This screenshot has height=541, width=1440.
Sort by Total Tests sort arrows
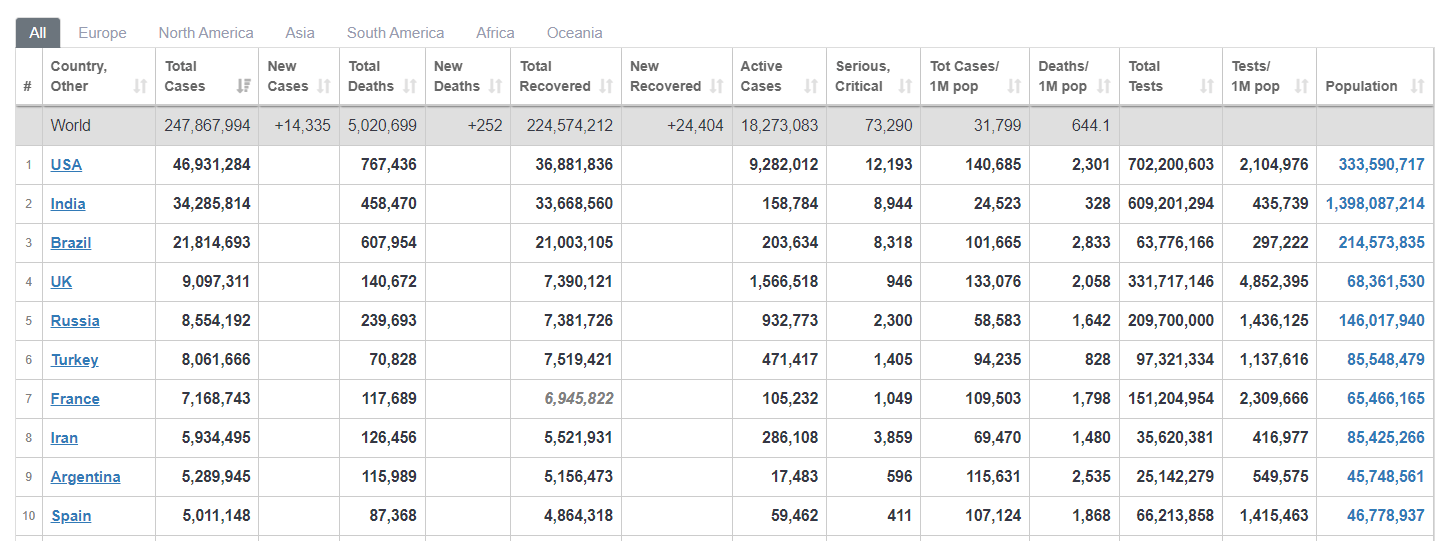click(1207, 86)
